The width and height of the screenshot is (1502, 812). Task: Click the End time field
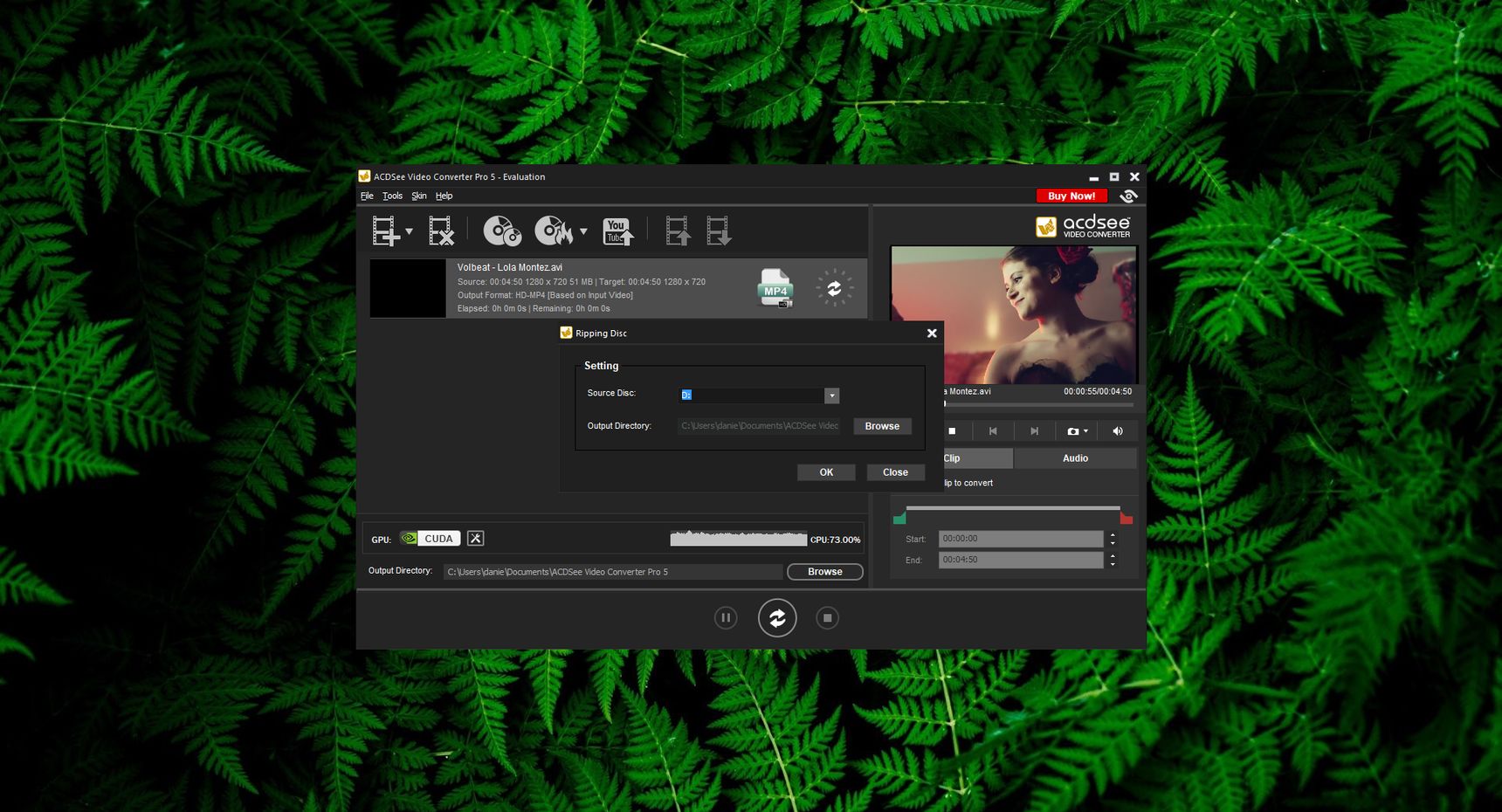[1021, 560]
